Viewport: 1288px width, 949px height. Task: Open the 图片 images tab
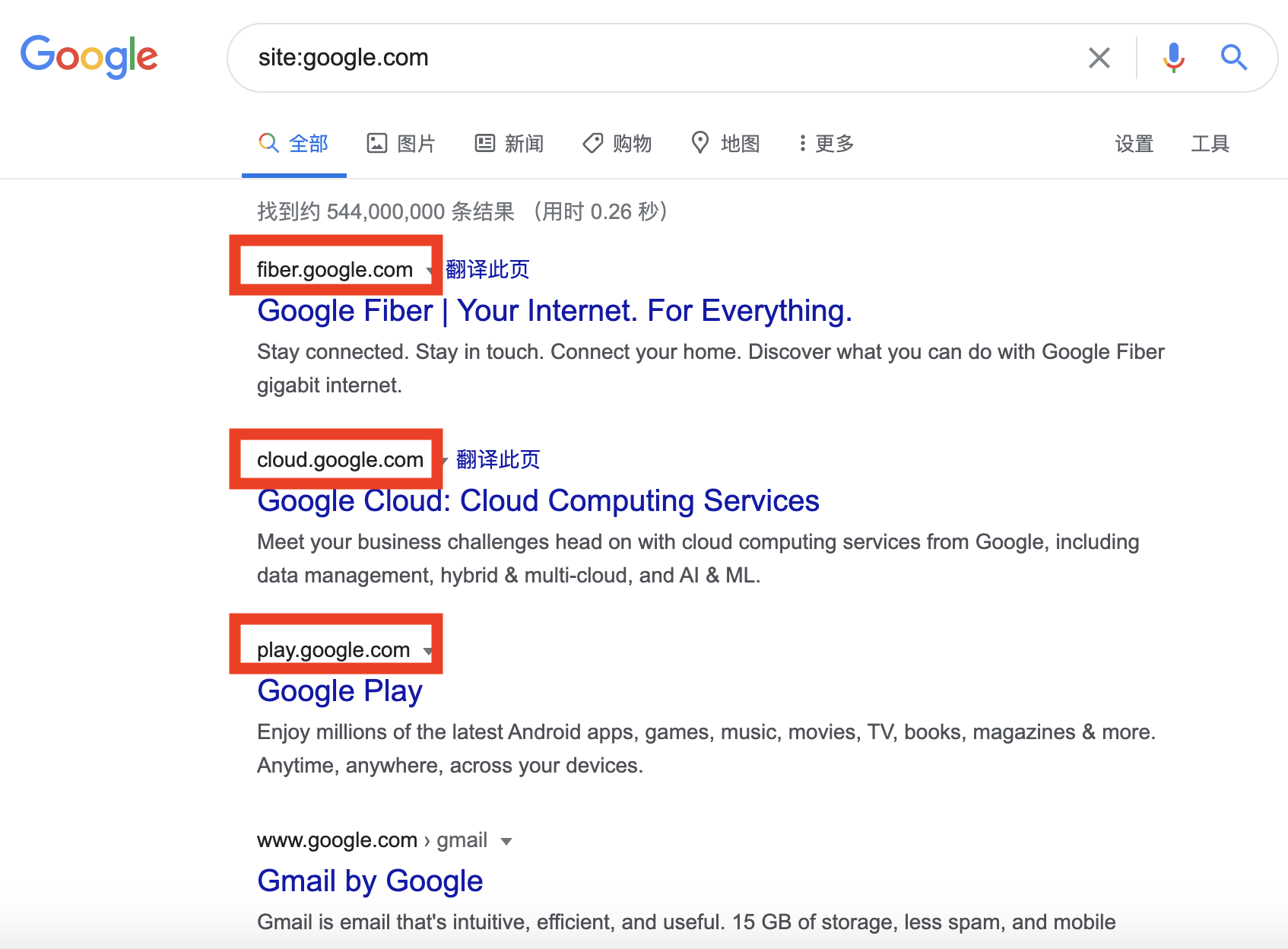coord(401,144)
